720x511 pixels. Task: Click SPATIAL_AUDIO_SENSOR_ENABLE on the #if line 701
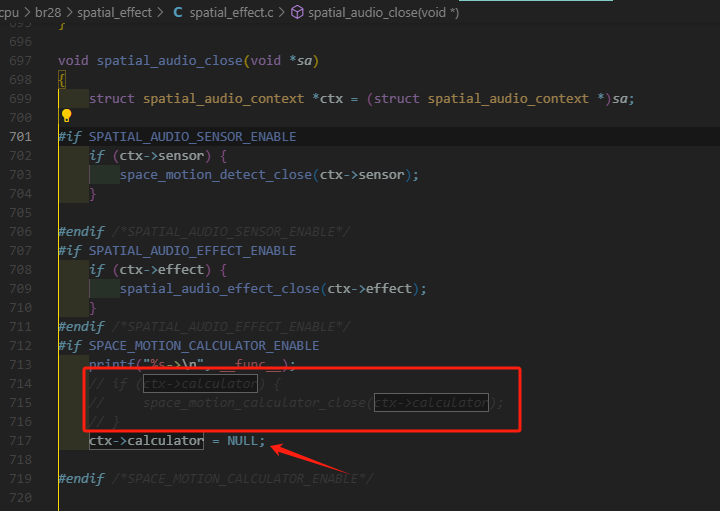[192, 137]
